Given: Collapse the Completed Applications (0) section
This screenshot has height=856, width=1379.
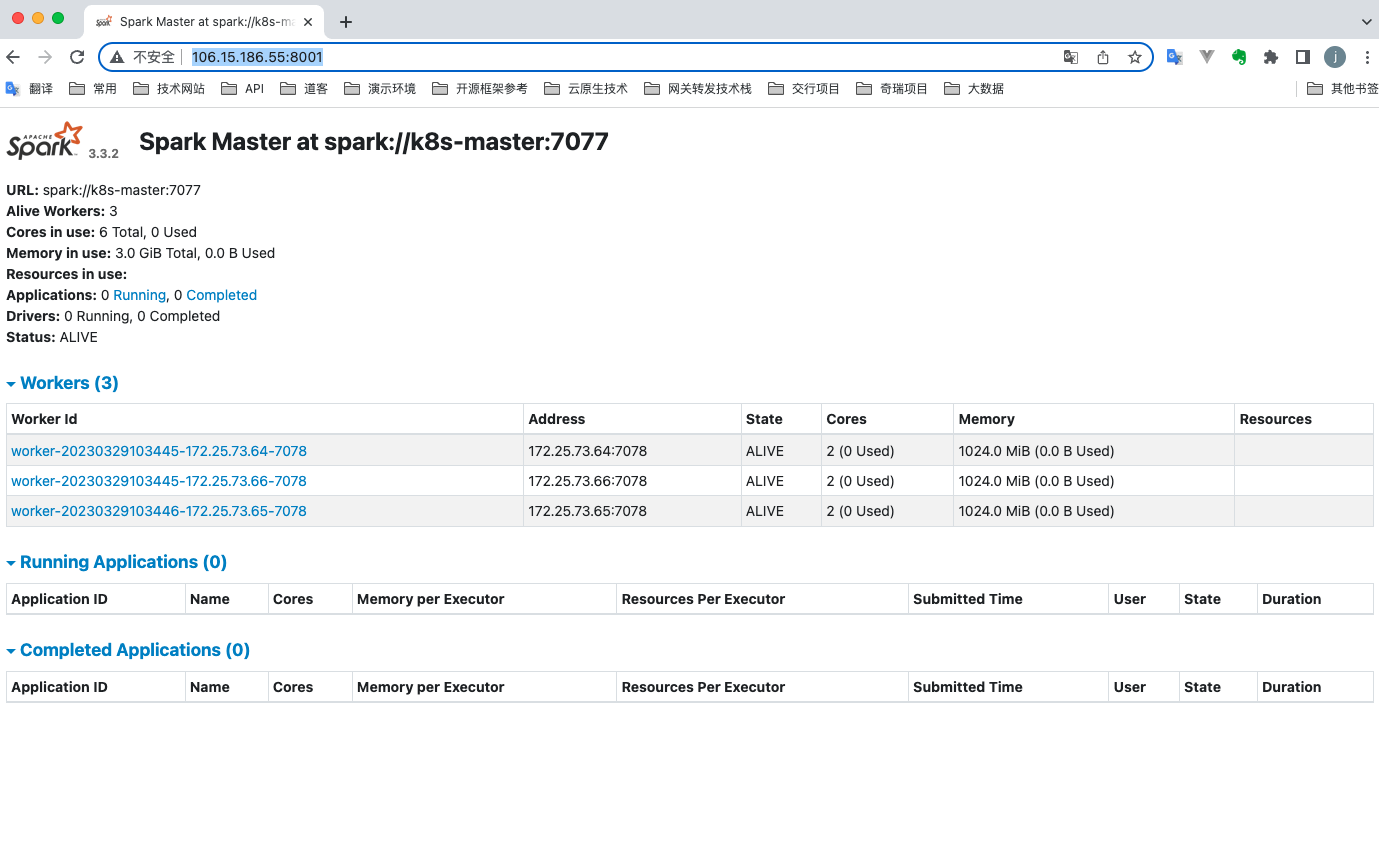Looking at the screenshot, I should [128, 650].
